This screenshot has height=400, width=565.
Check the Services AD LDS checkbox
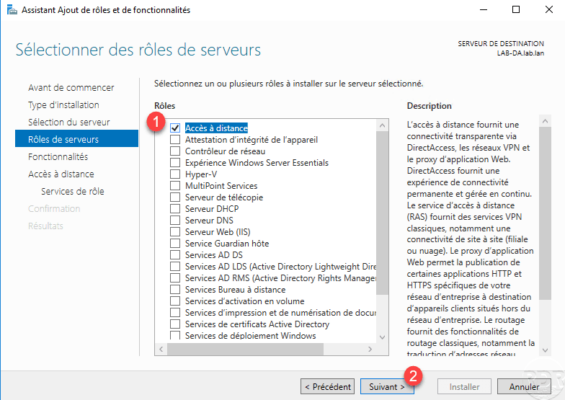pos(175,266)
